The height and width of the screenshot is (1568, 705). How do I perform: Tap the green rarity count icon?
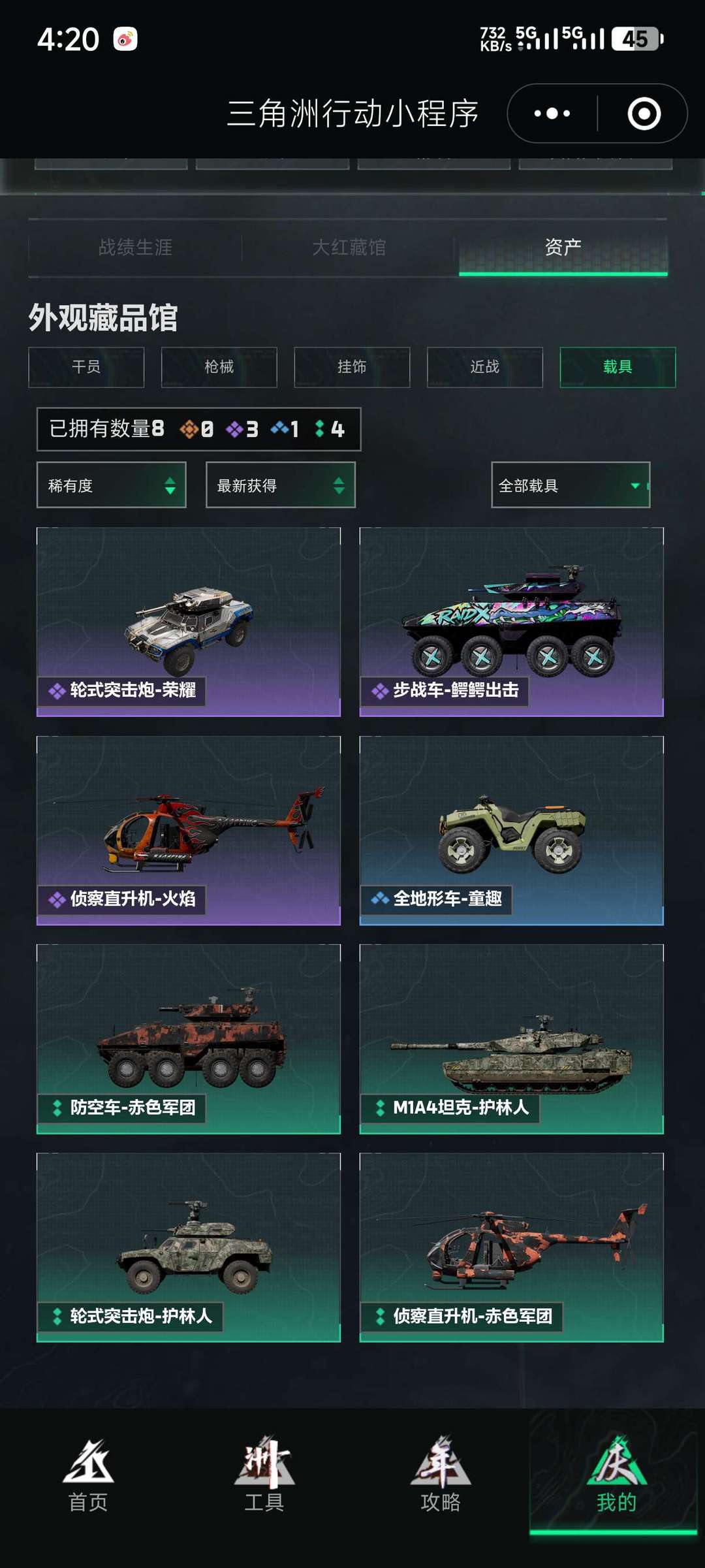[x=319, y=429]
